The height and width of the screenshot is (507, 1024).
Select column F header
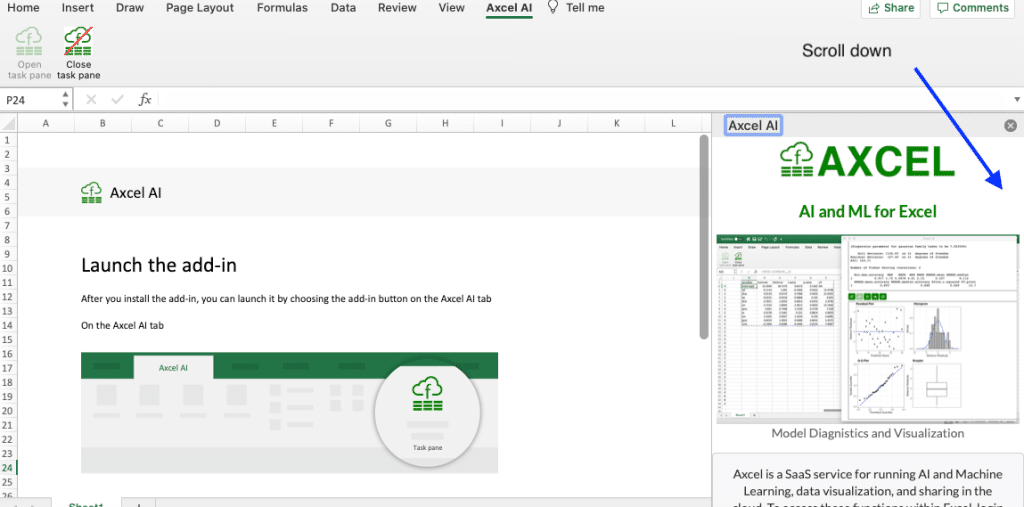pos(331,123)
